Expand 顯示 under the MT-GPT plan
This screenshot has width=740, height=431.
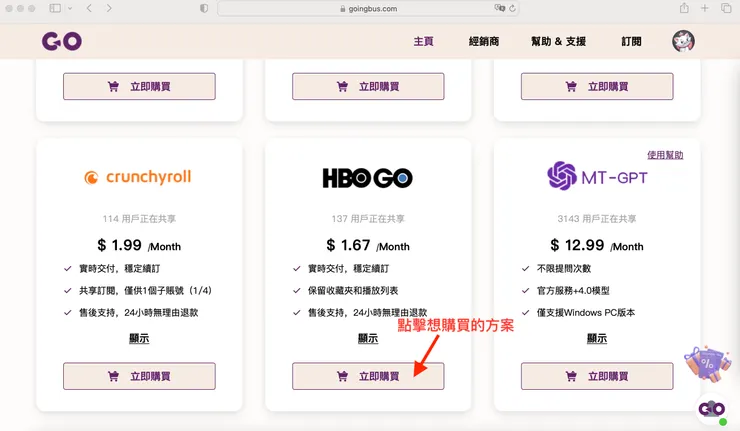(x=597, y=338)
